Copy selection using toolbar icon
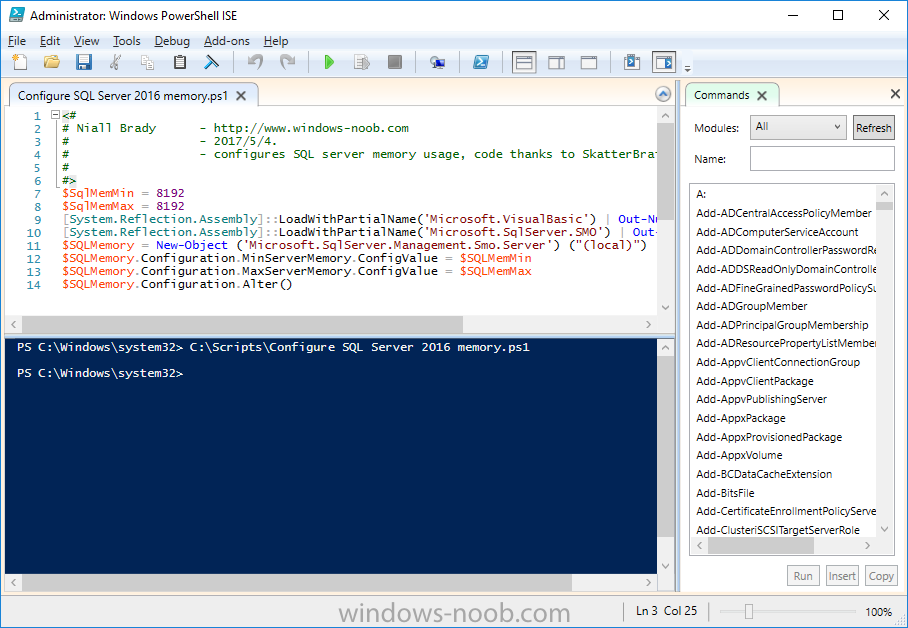The image size is (908, 628). click(x=148, y=62)
